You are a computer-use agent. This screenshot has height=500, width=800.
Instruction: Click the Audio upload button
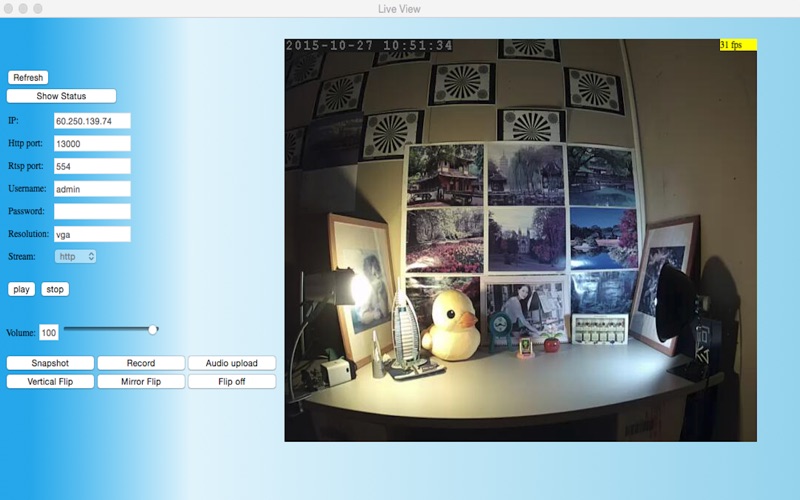[232, 363]
